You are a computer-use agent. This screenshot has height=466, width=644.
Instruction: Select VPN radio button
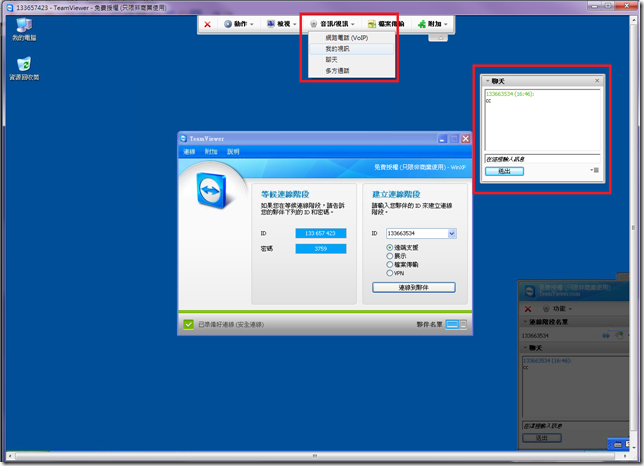389,273
